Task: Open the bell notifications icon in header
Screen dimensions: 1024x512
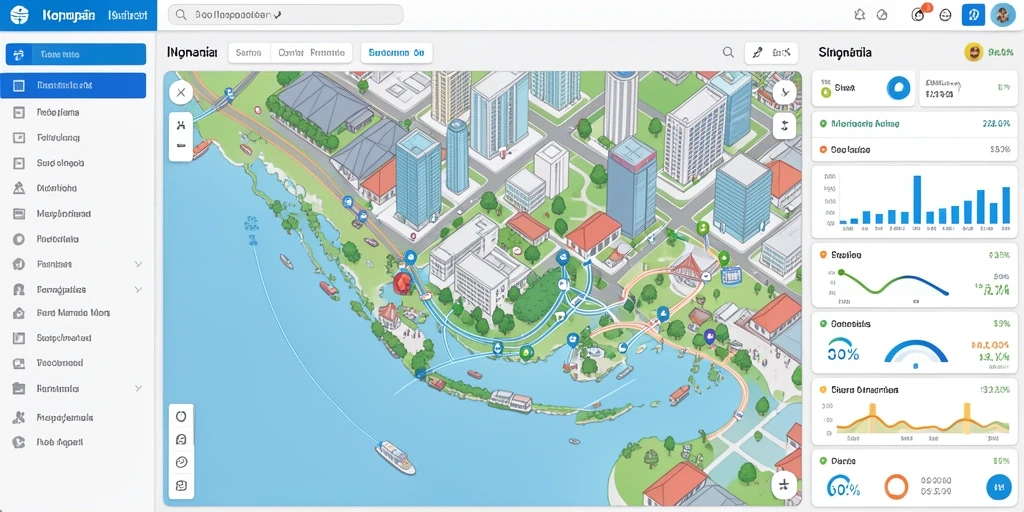Action: pos(859,14)
